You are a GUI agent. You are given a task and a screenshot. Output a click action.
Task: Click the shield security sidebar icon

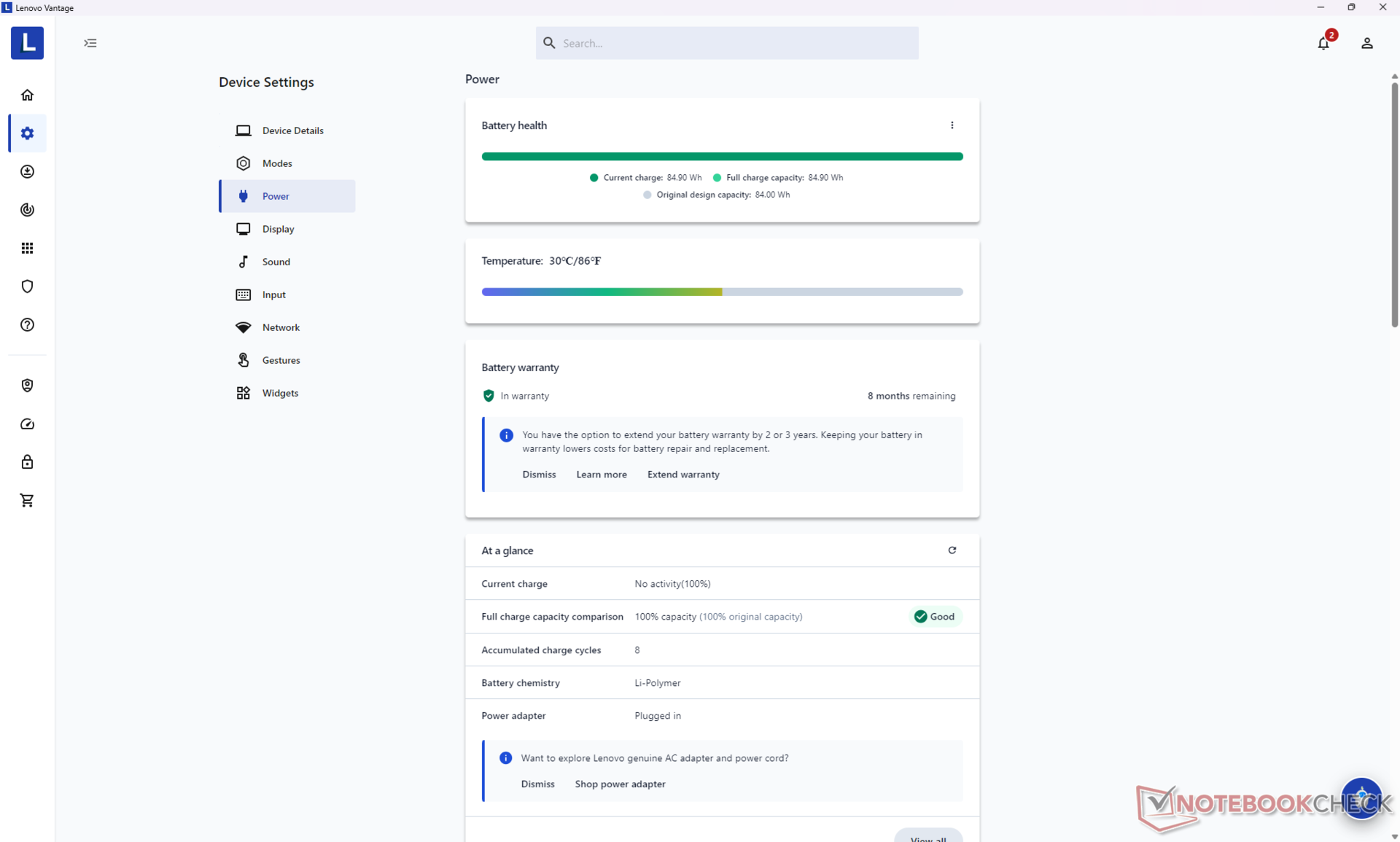27,286
